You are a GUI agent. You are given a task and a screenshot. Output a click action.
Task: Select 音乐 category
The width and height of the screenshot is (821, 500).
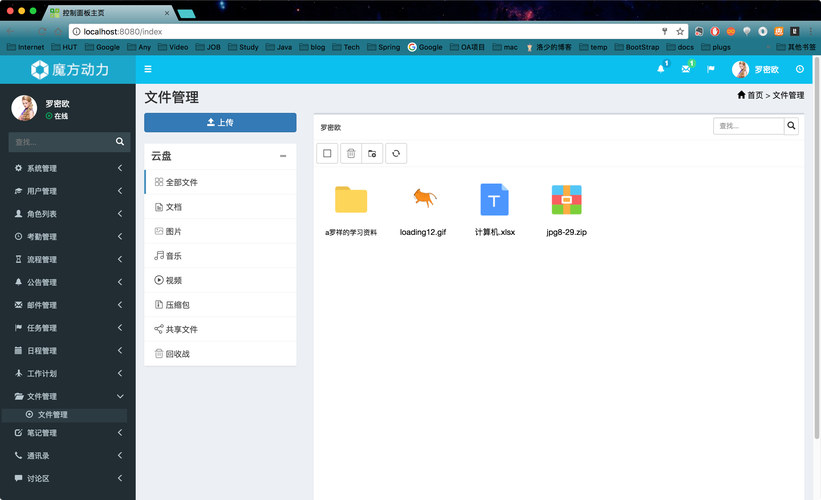(220, 256)
